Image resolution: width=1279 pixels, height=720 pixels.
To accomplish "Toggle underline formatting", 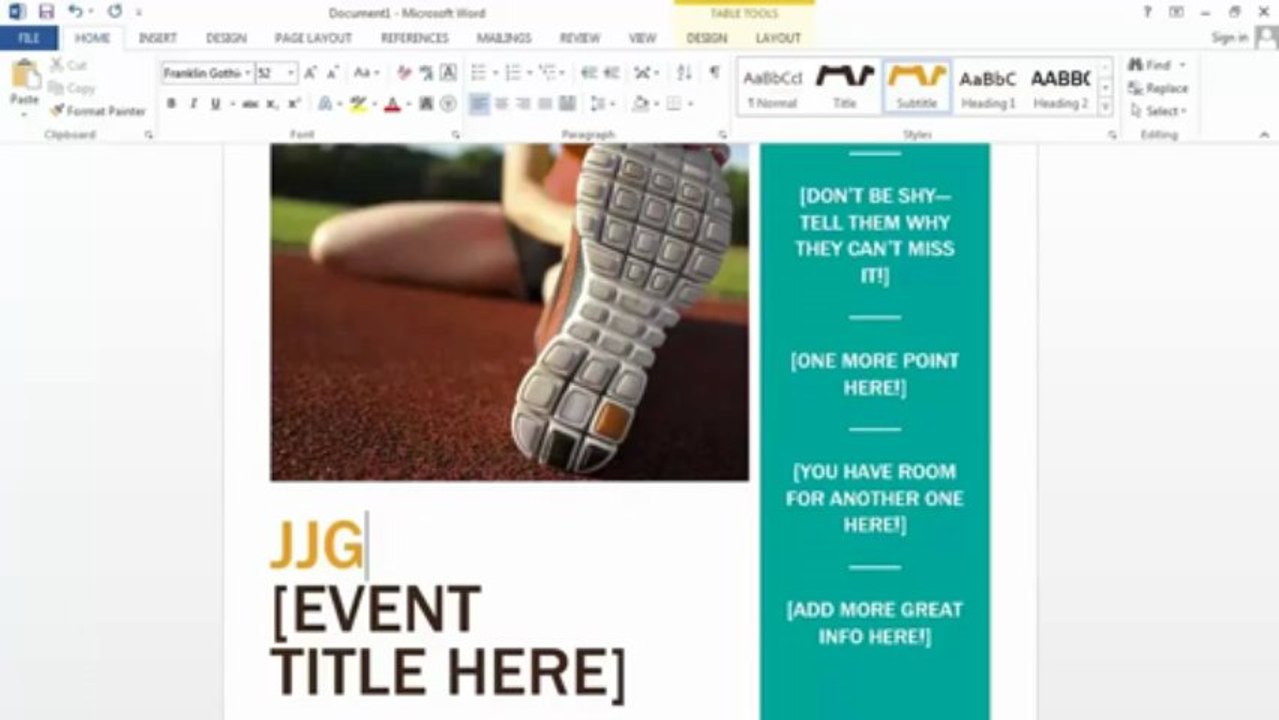I will point(214,104).
